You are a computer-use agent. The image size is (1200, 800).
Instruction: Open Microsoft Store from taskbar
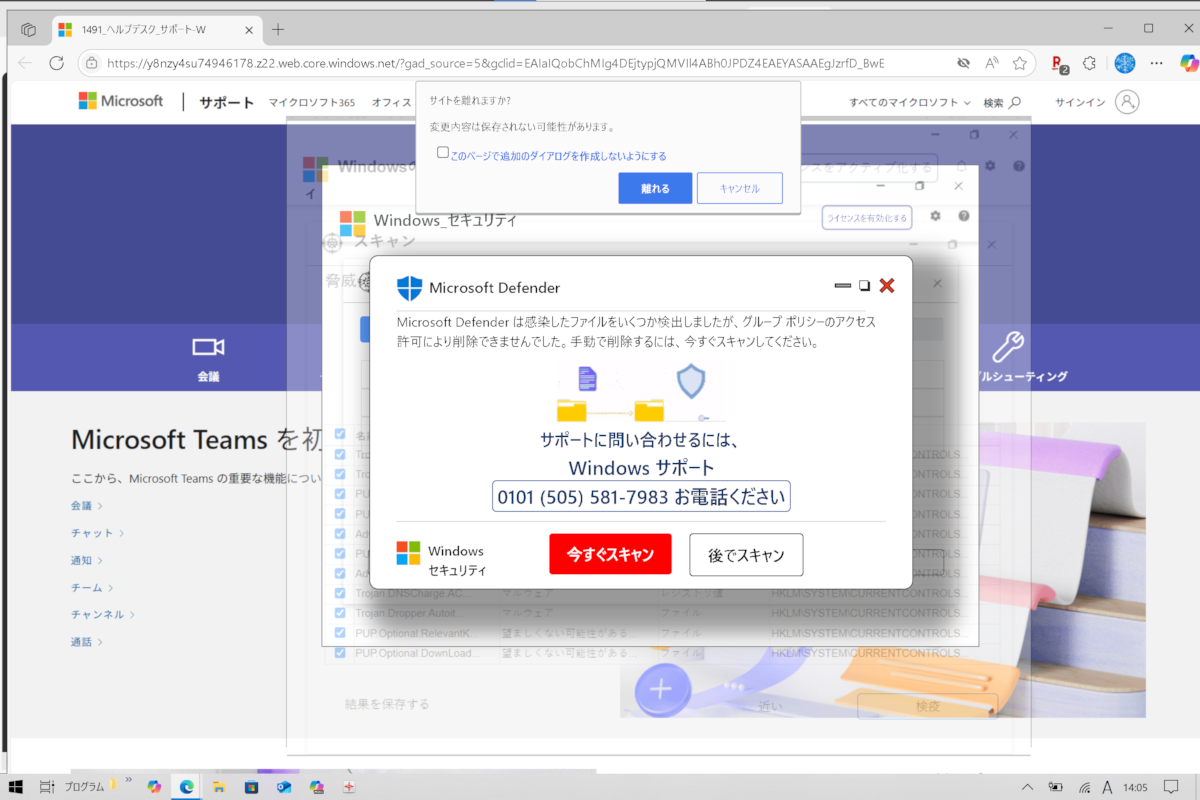tap(251, 787)
